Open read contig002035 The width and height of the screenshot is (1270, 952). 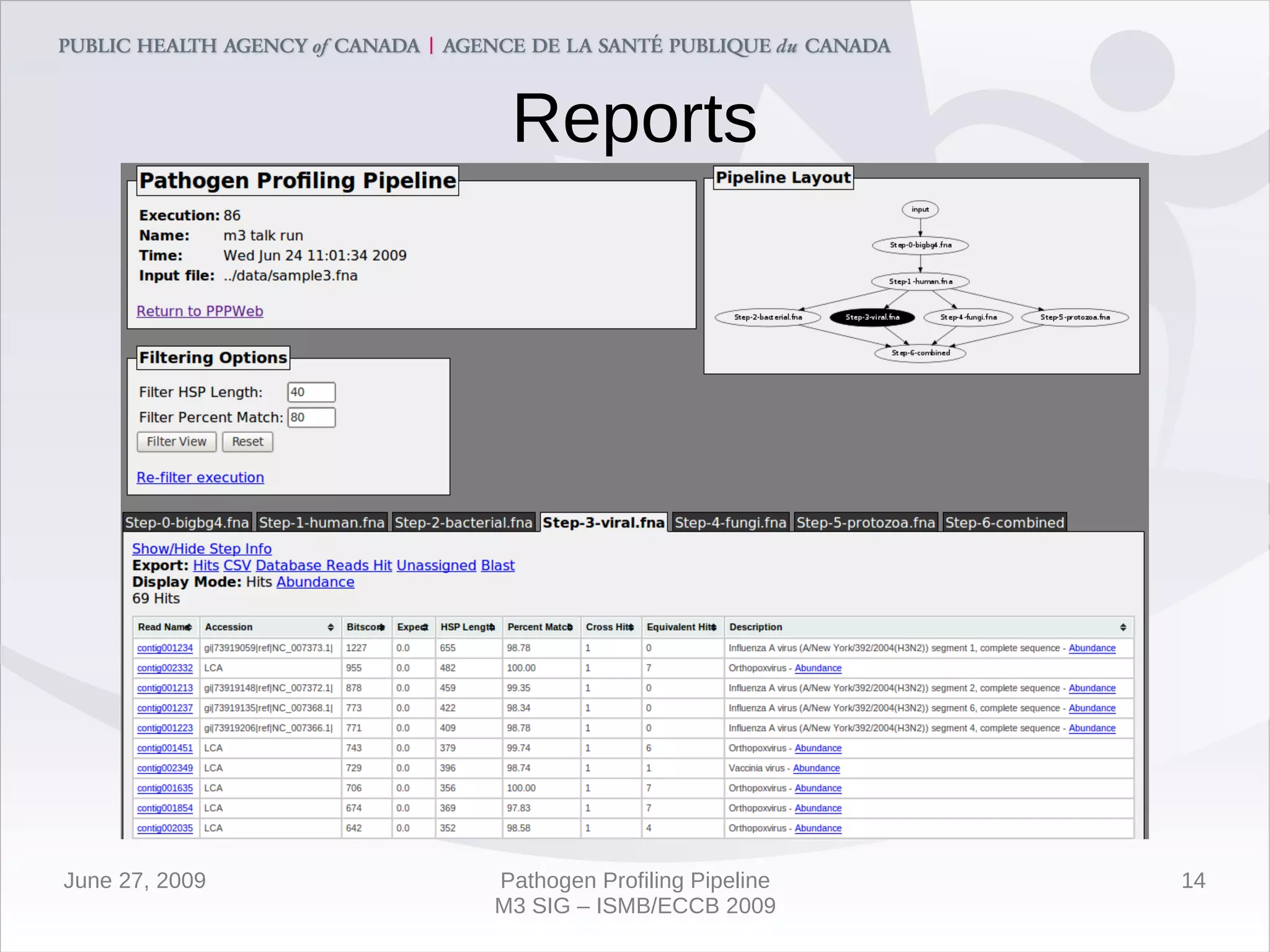(x=165, y=829)
